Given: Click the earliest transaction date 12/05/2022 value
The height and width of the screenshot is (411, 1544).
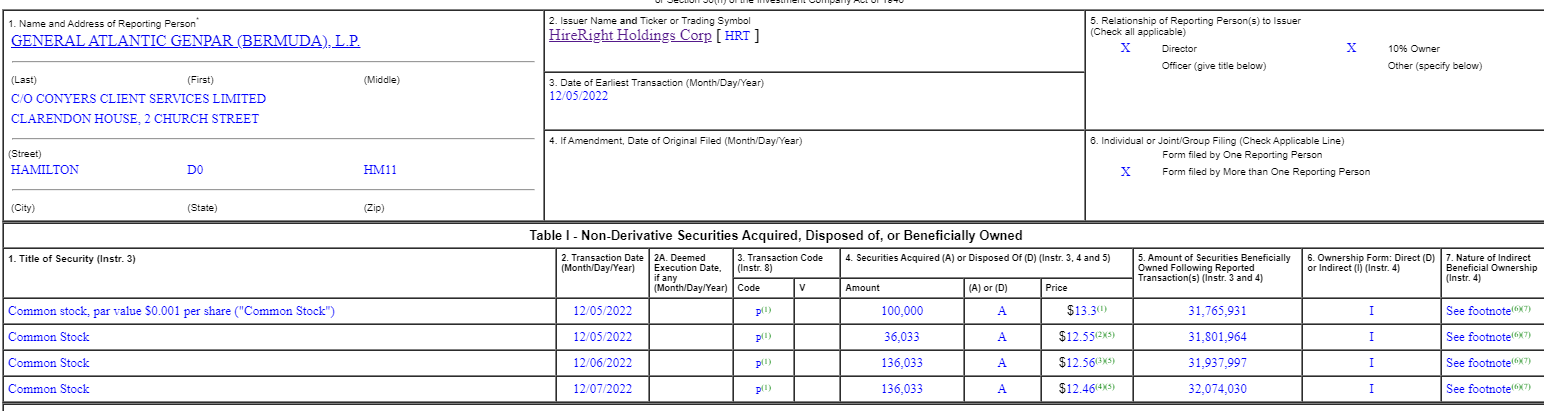Looking at the screenshot, I should [x=578, y=97].
